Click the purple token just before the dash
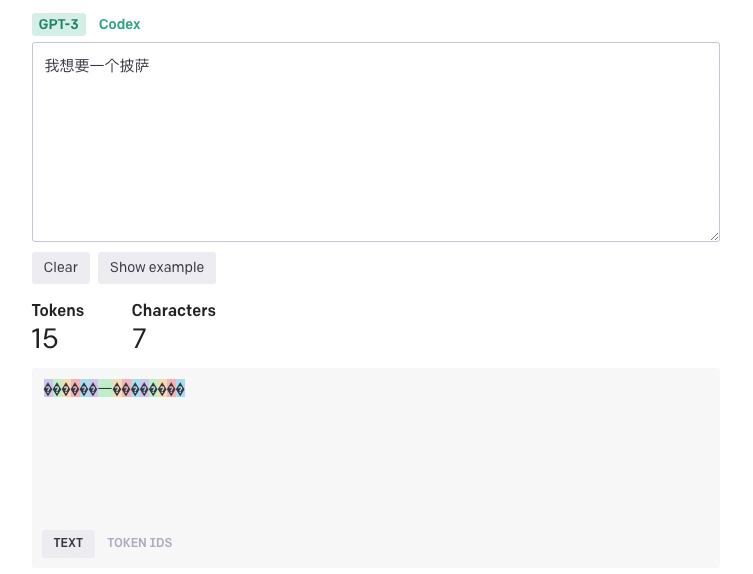 94,388
